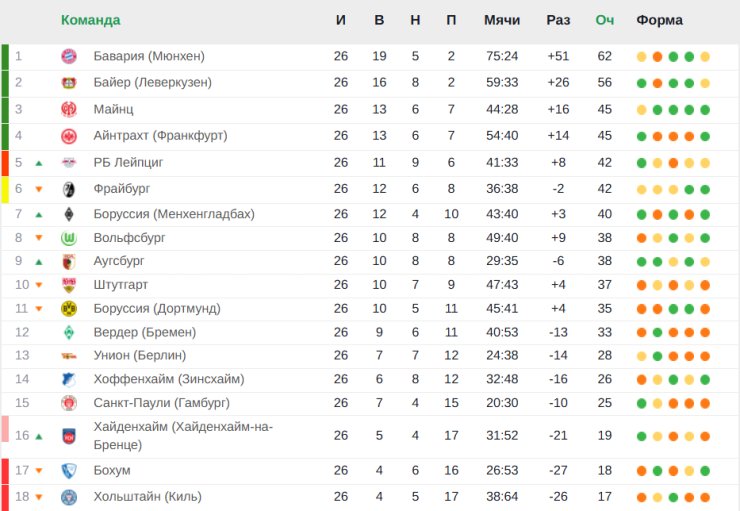Open the Боруссия (Менхенгладбах) team link

pos(173,214)
